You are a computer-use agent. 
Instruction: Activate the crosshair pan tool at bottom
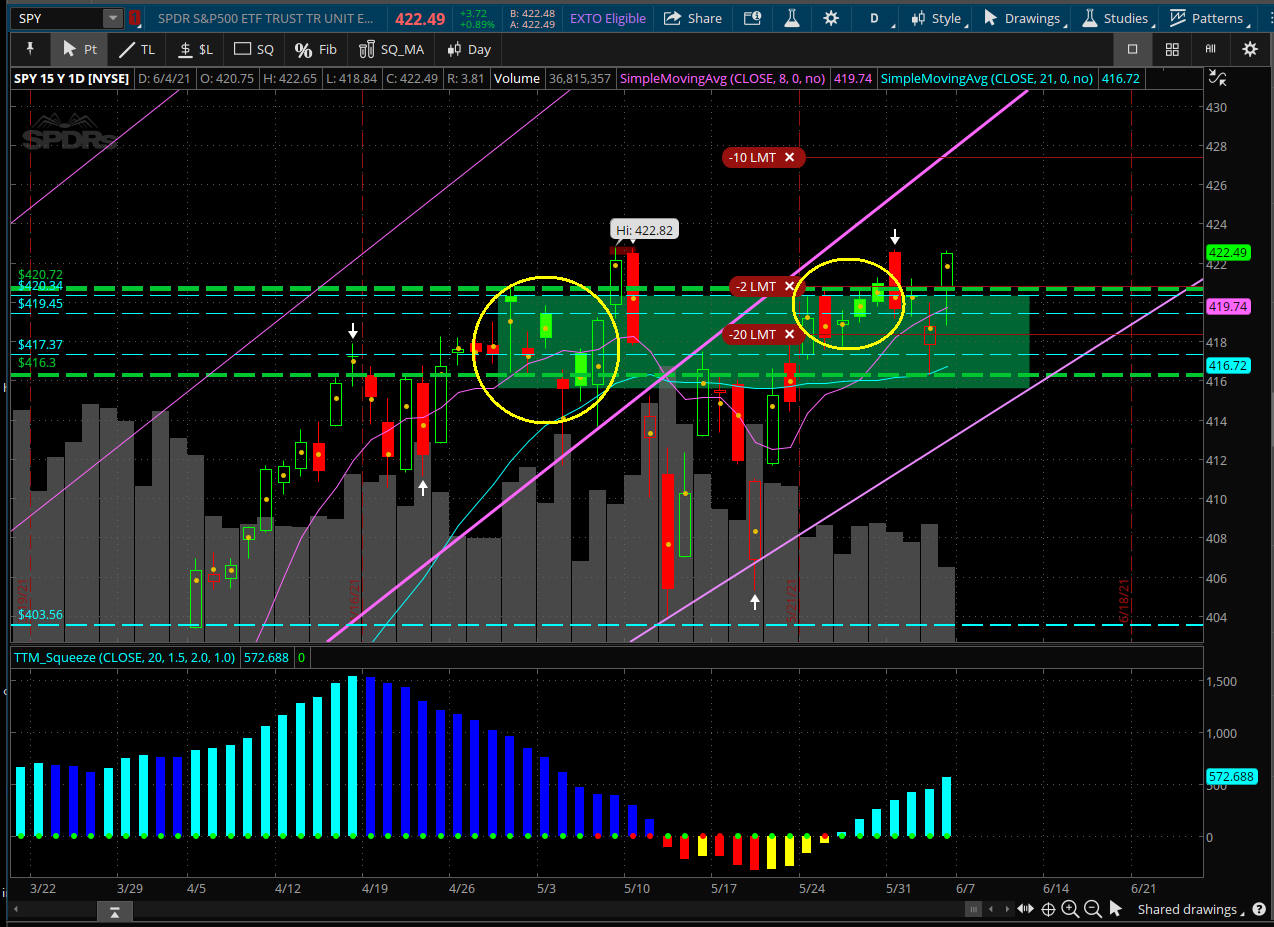point(1048,909)
